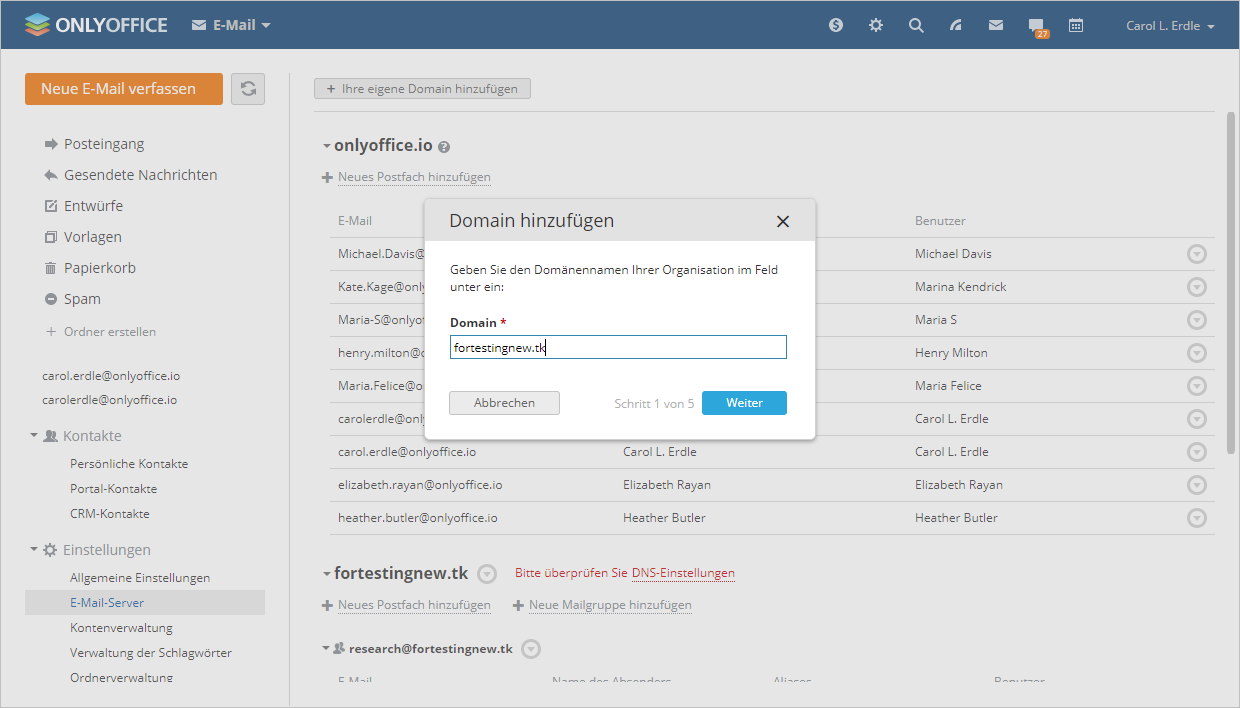The height and width of the screenshot is (708, 1240).
Task: Open dropdown next to research@fortestingnew.tk
Action: pos(532,649)
